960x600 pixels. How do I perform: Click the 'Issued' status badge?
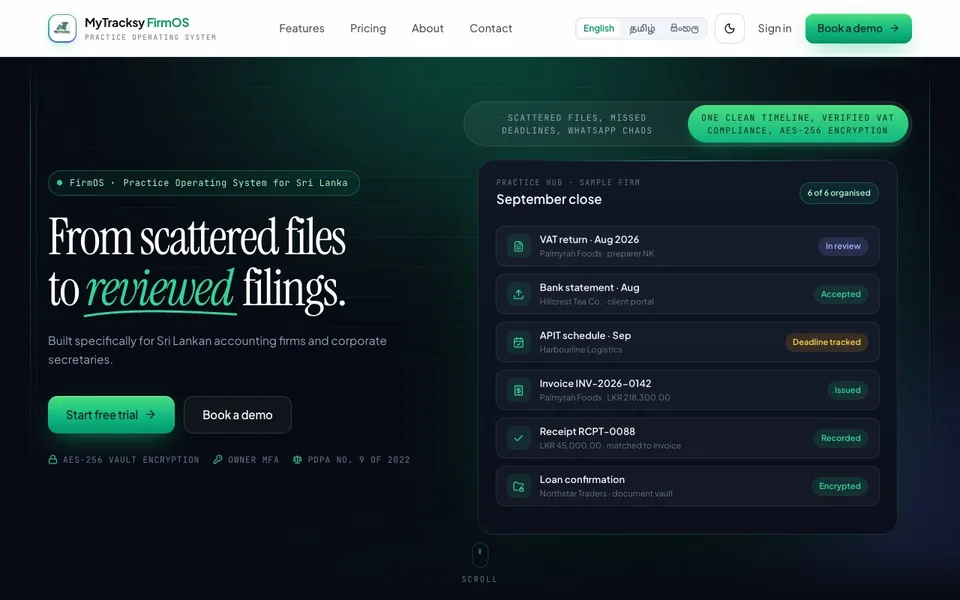click(847, 390)
